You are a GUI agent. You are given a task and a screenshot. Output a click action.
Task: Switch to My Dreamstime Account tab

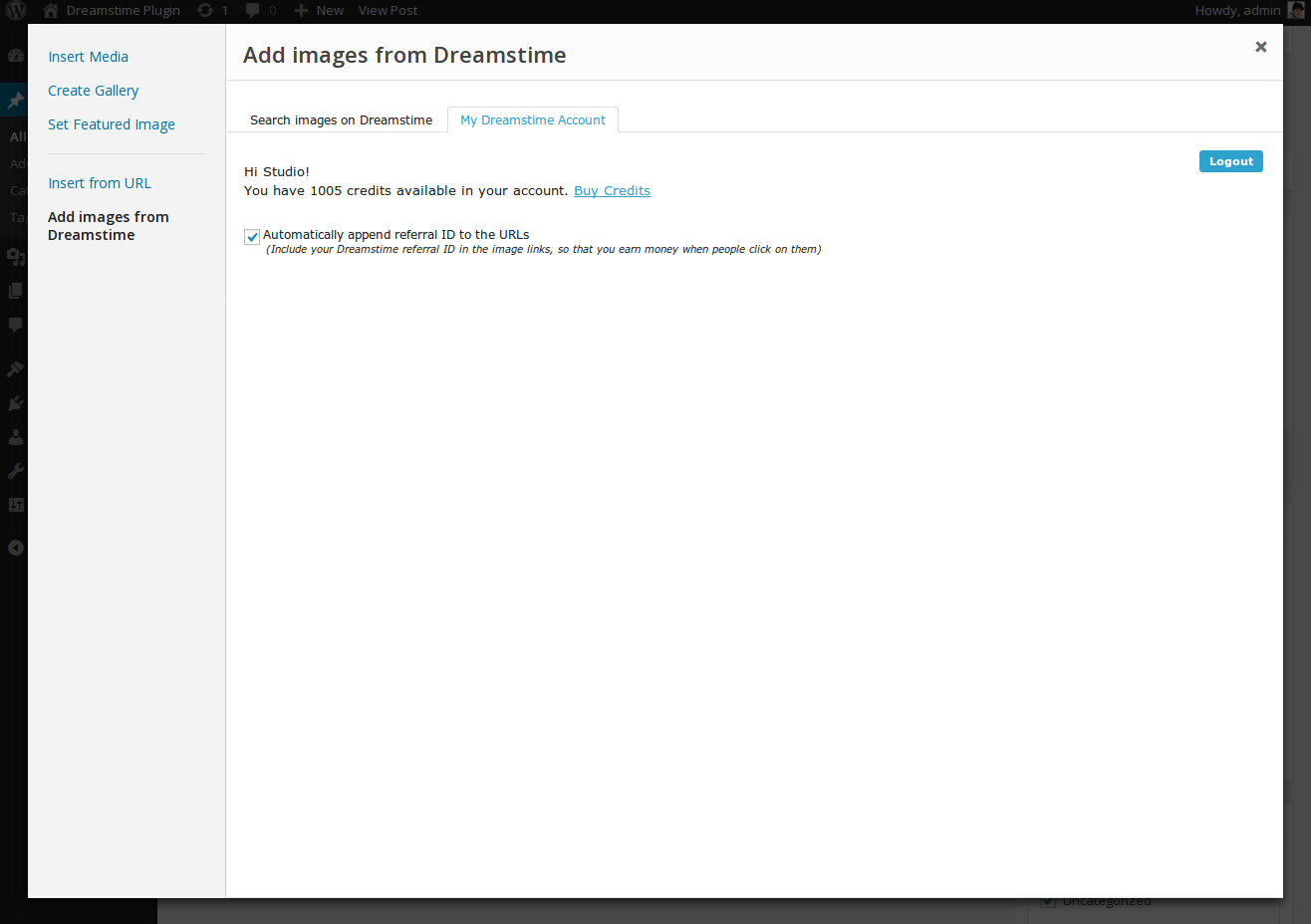click(x=533, y=120)
